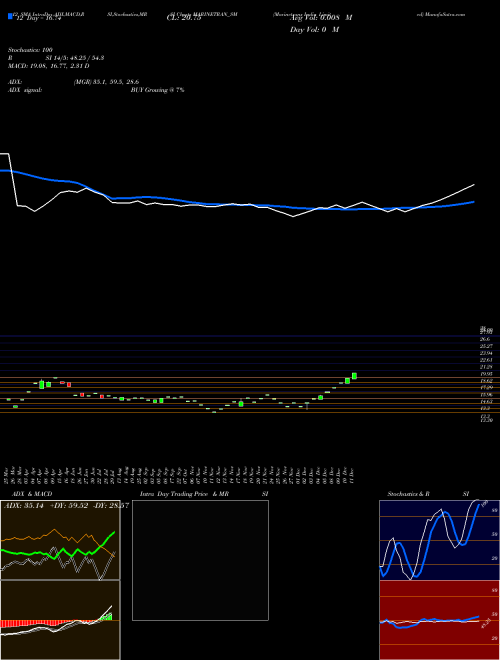Click the last green candlestick on price chart
The height and width of the screenshot is (660, 500).
pos(354,376)
